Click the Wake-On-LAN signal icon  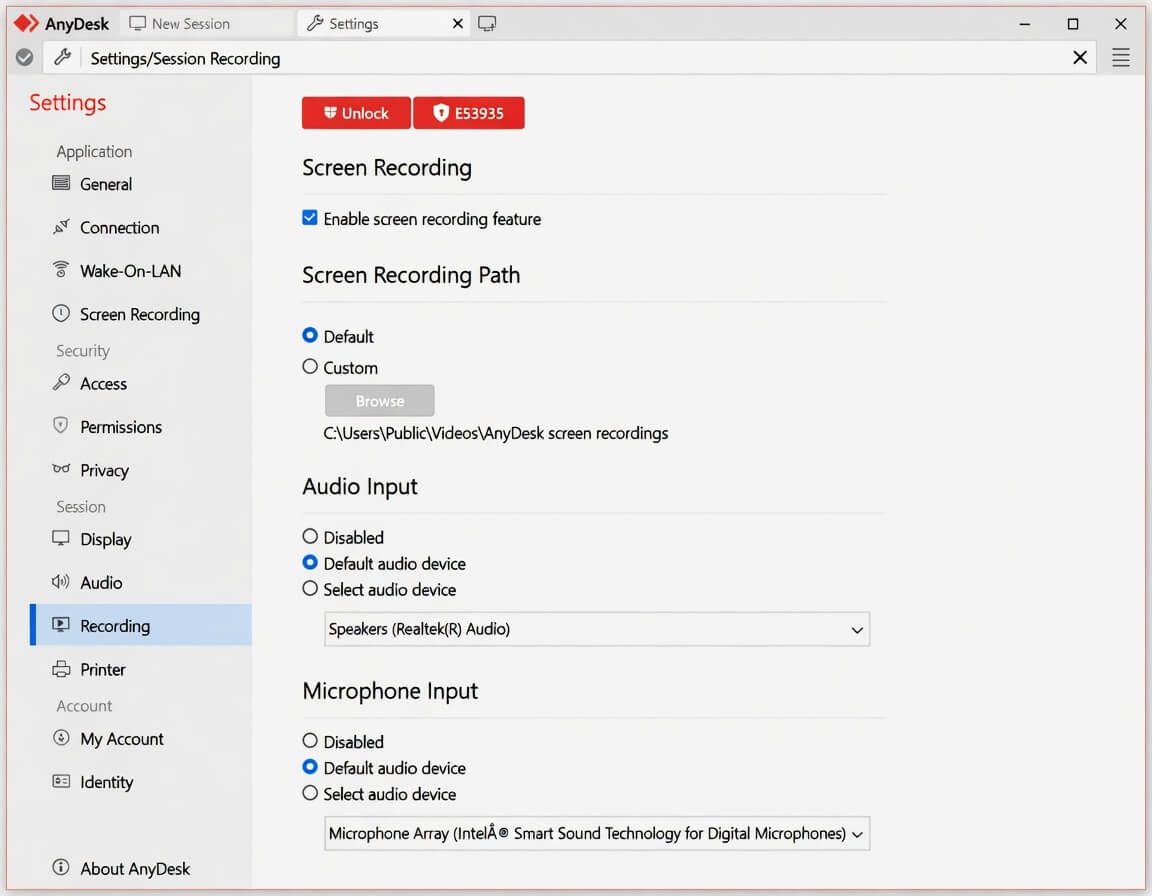[x=61, y=270]
